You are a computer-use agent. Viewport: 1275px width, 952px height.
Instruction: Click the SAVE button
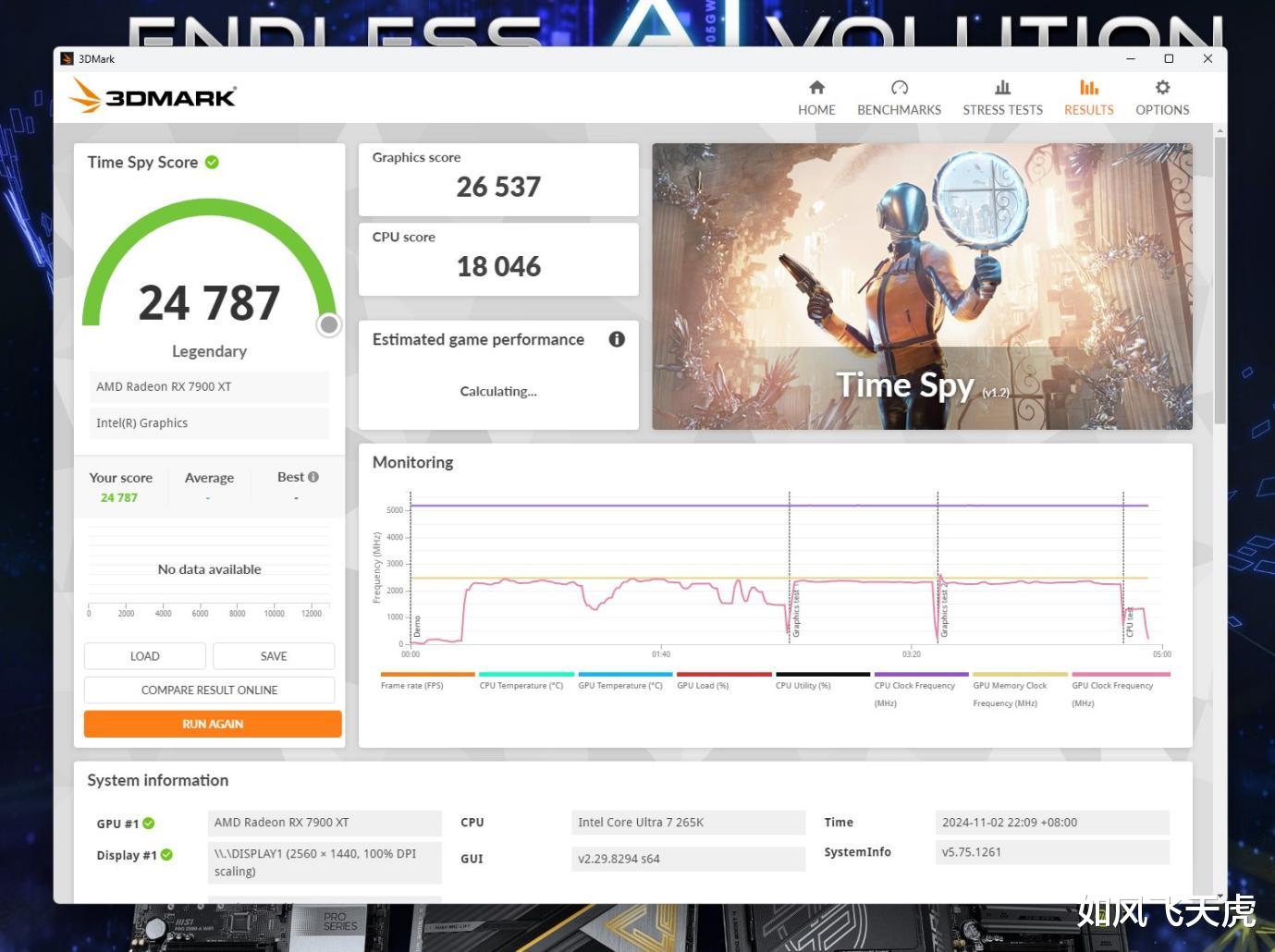click(274, 656)
